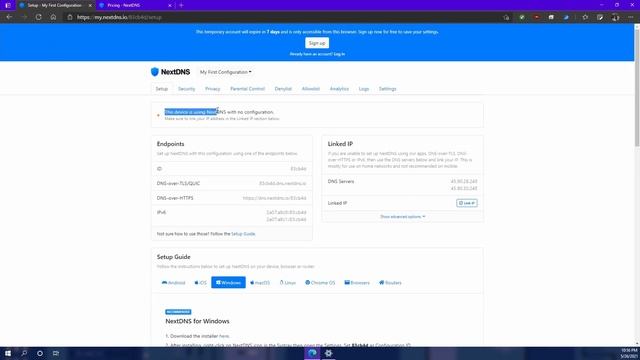Open the Windows Start menu
Viewport: 640px width, 360px height.
click(x=8, y=353)
